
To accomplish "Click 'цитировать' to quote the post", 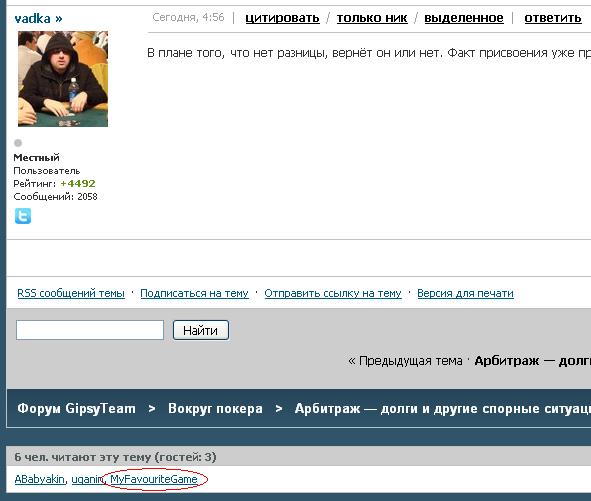I will [x=282, y=18].
